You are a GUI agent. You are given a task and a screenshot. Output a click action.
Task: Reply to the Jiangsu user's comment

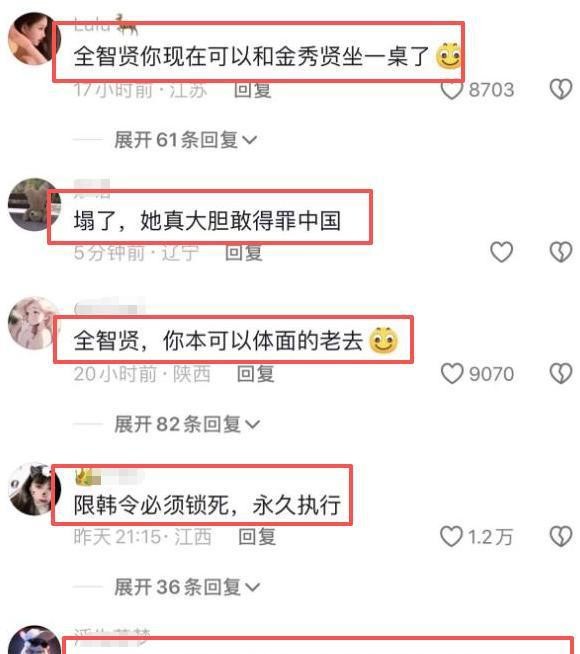coord(252,90)
